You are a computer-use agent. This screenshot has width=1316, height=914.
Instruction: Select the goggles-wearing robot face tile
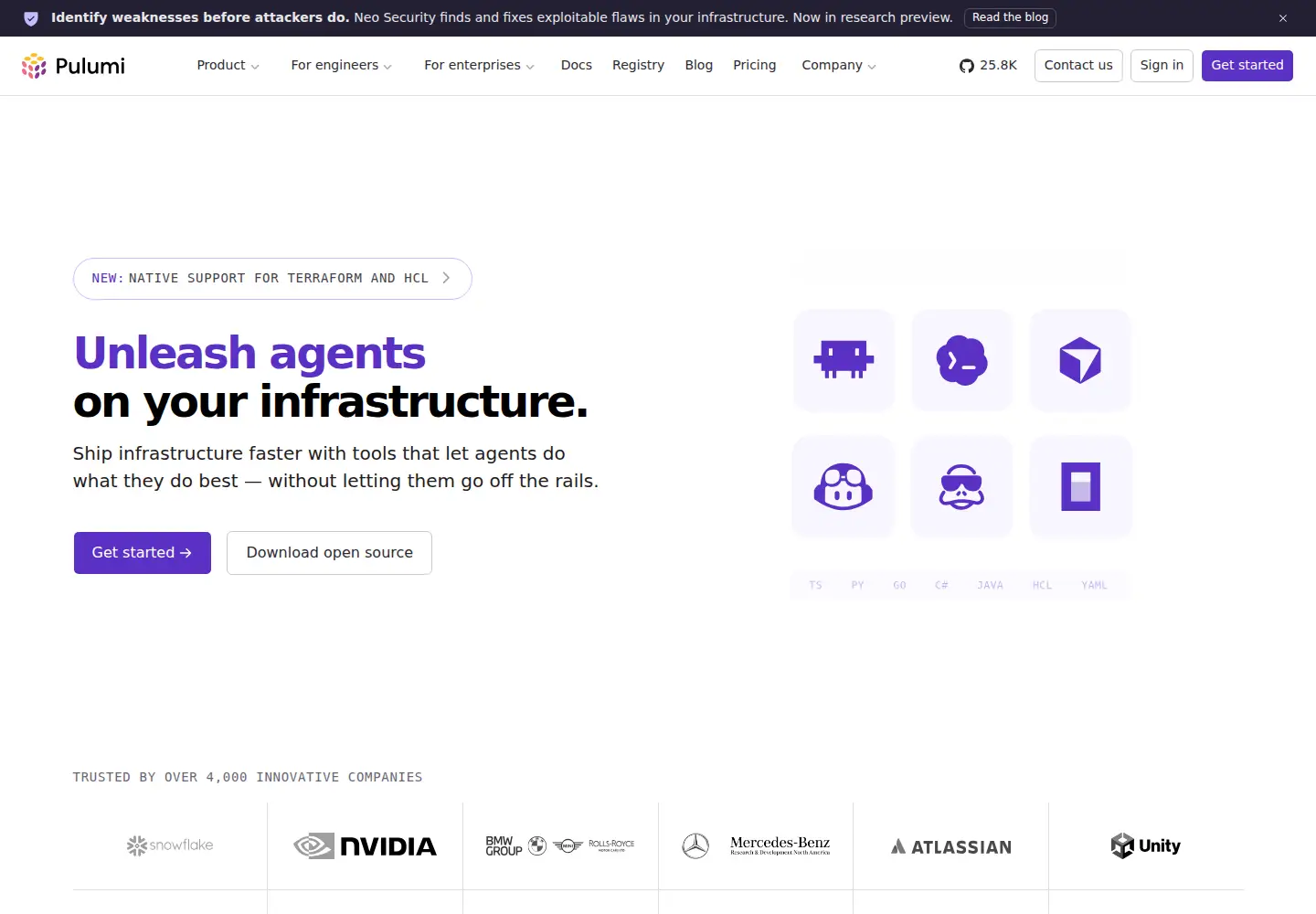click(x=844, y=486)
